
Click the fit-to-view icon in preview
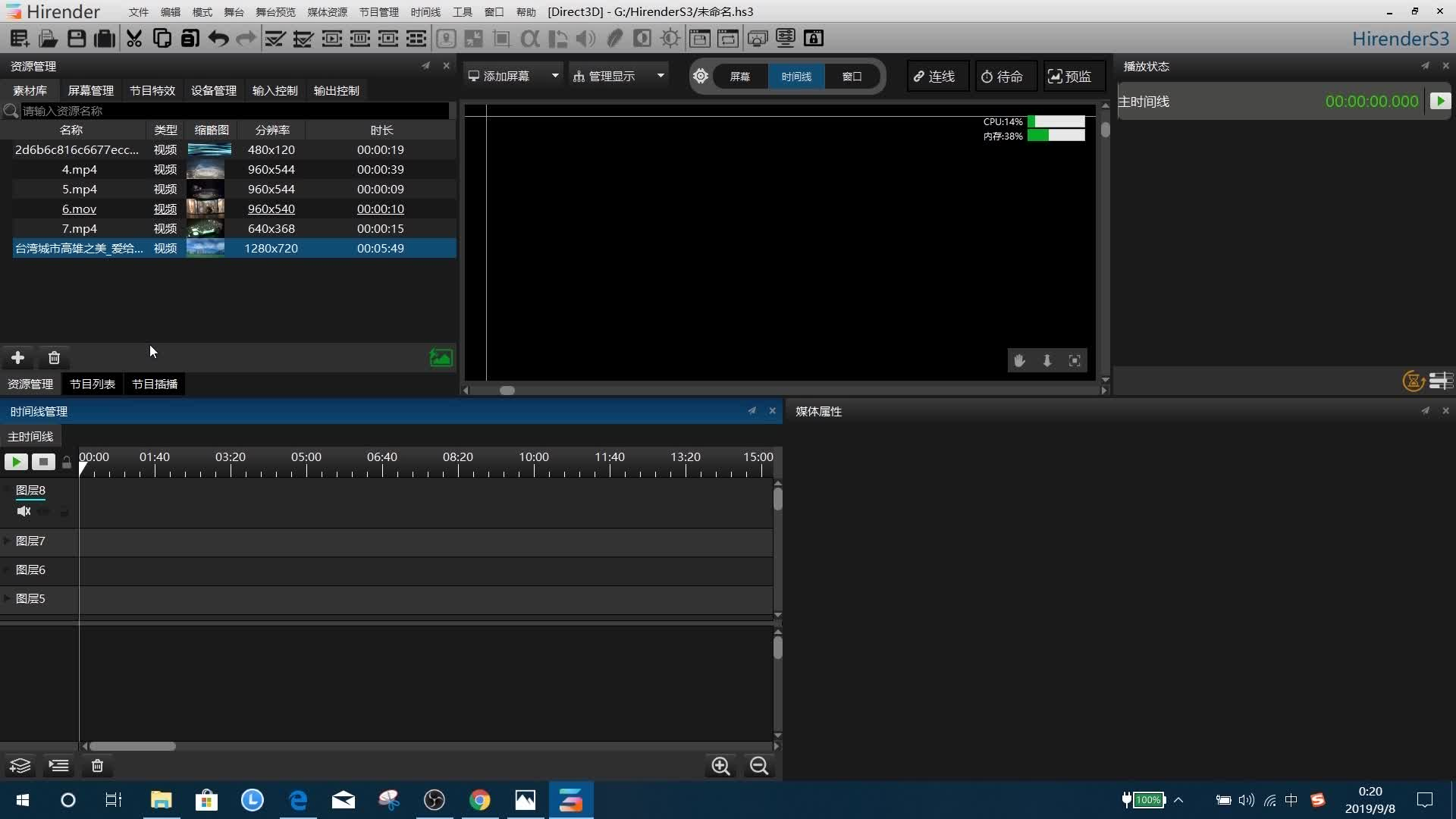pyautogui.click(x=1075, y=361)
